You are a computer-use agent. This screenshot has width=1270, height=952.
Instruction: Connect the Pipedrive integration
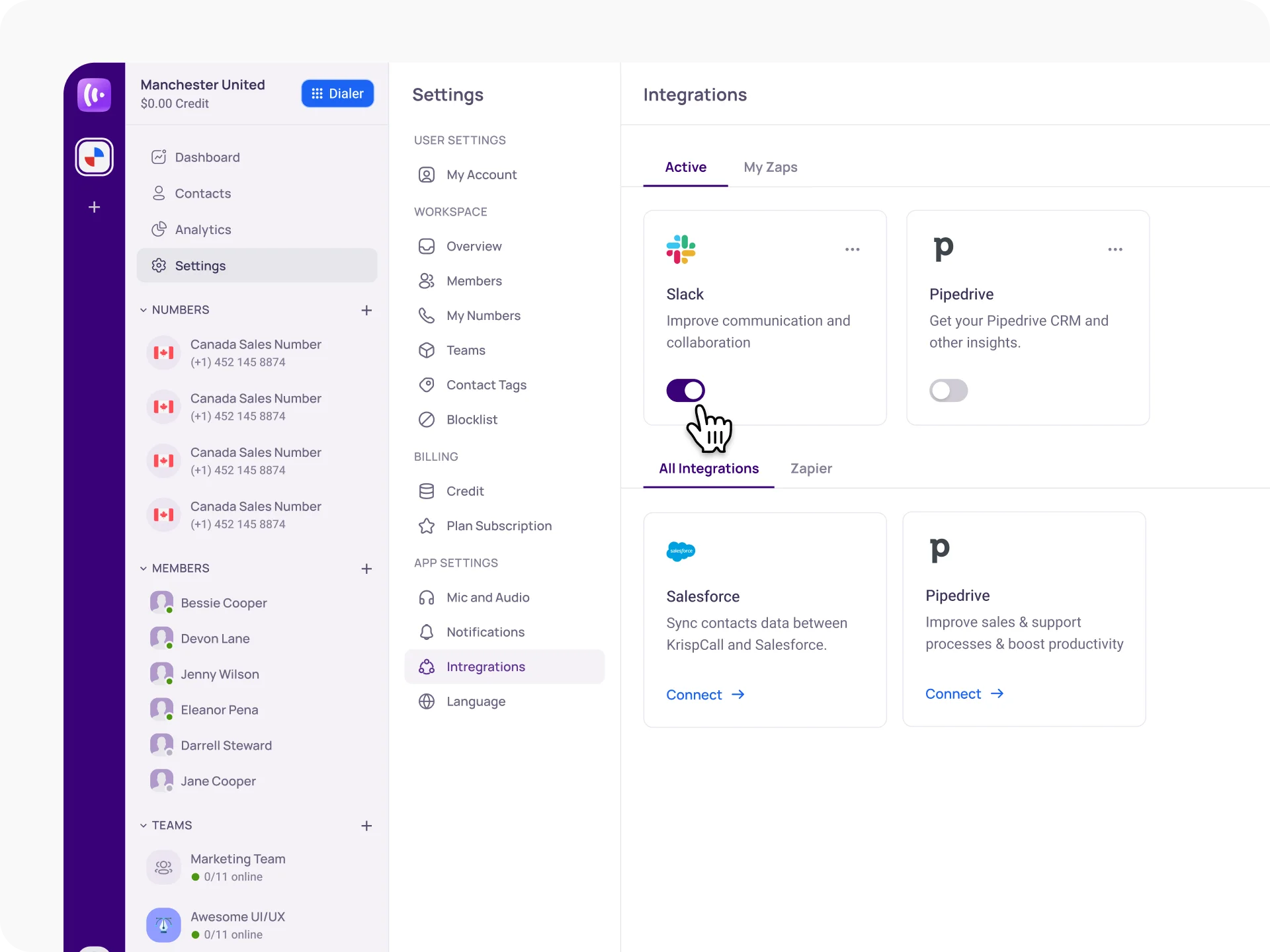pyautogui.click(x=964, y=694)
